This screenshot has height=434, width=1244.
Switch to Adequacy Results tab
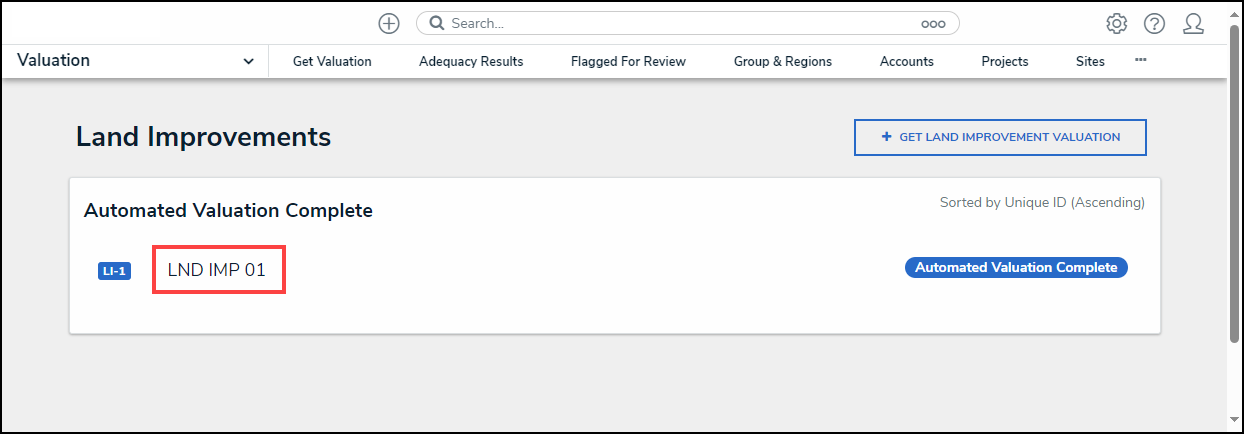471,61
